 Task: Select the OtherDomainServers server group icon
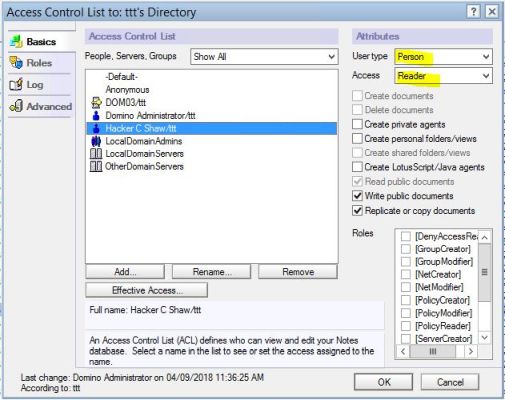[96, 166]
